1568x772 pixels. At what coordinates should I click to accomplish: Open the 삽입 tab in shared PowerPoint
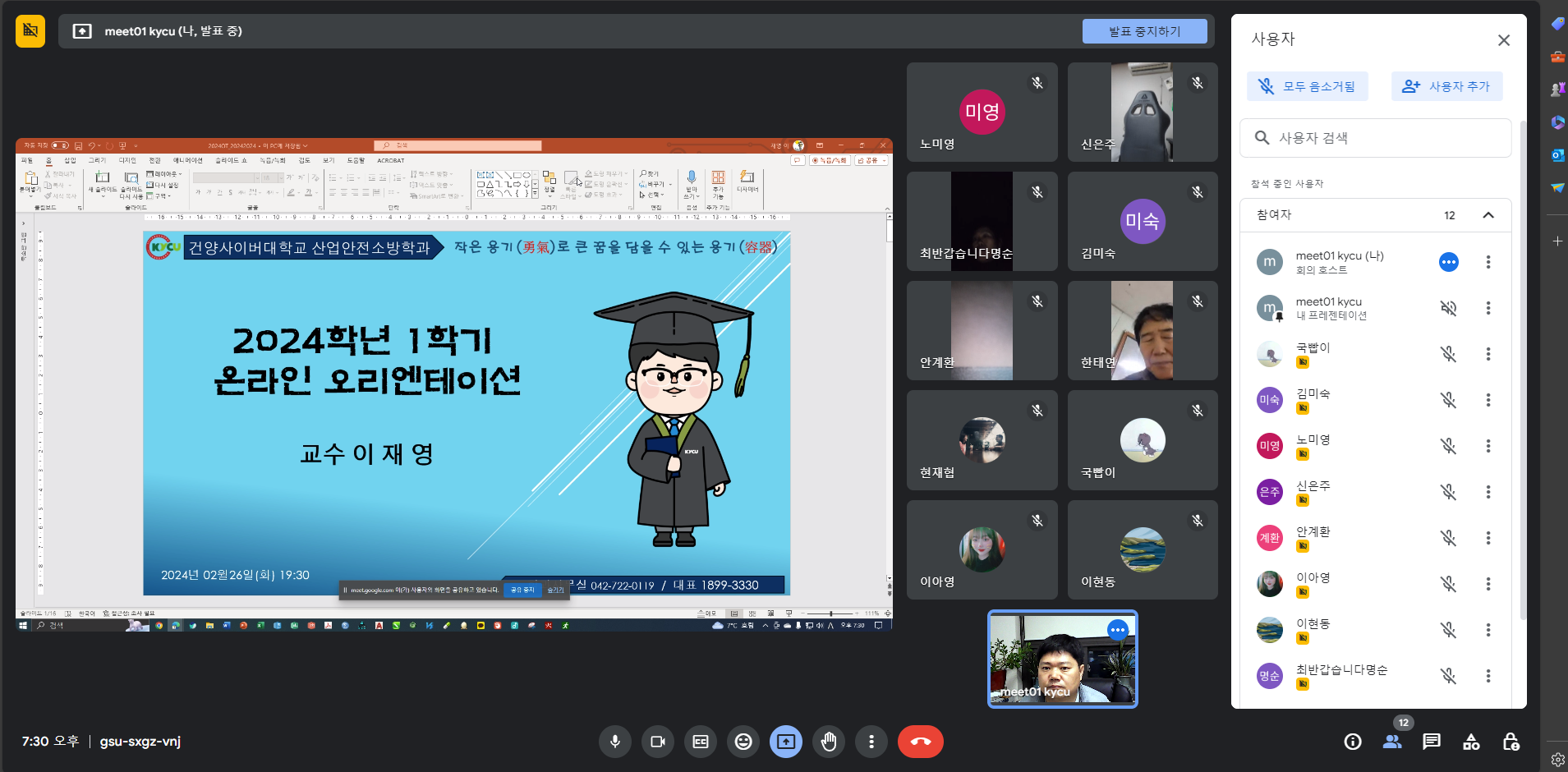click(x=70, y=160)
